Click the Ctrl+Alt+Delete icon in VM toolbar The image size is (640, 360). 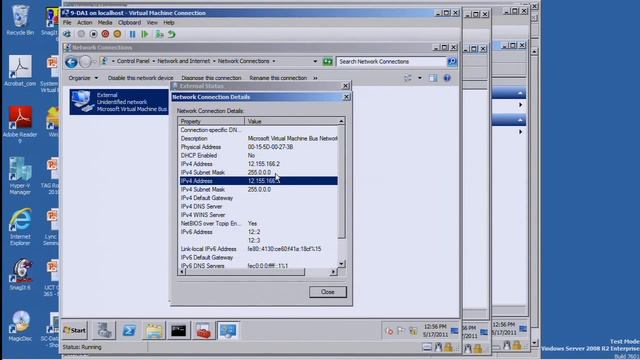67,34
